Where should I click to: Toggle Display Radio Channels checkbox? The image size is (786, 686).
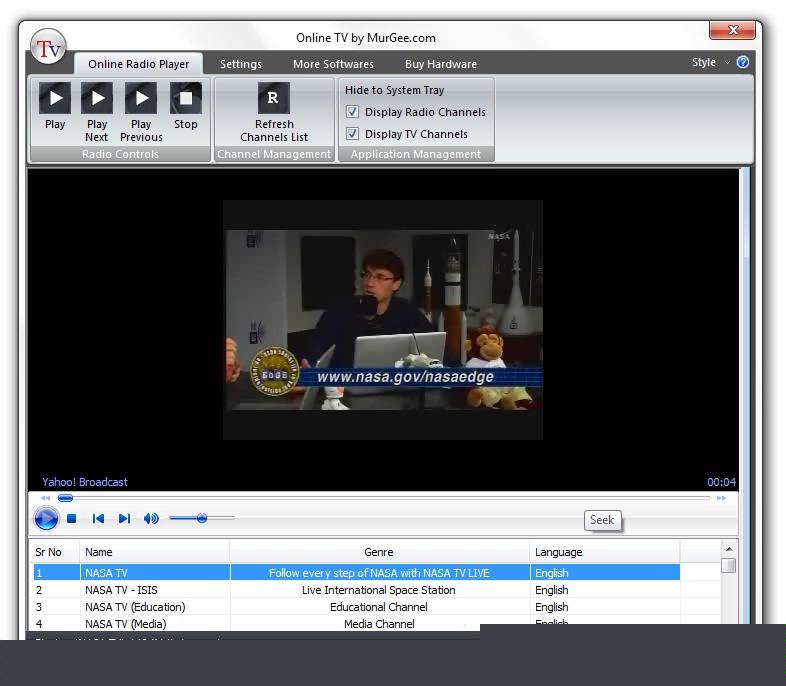pyautogui.click(x=352, y=111)
